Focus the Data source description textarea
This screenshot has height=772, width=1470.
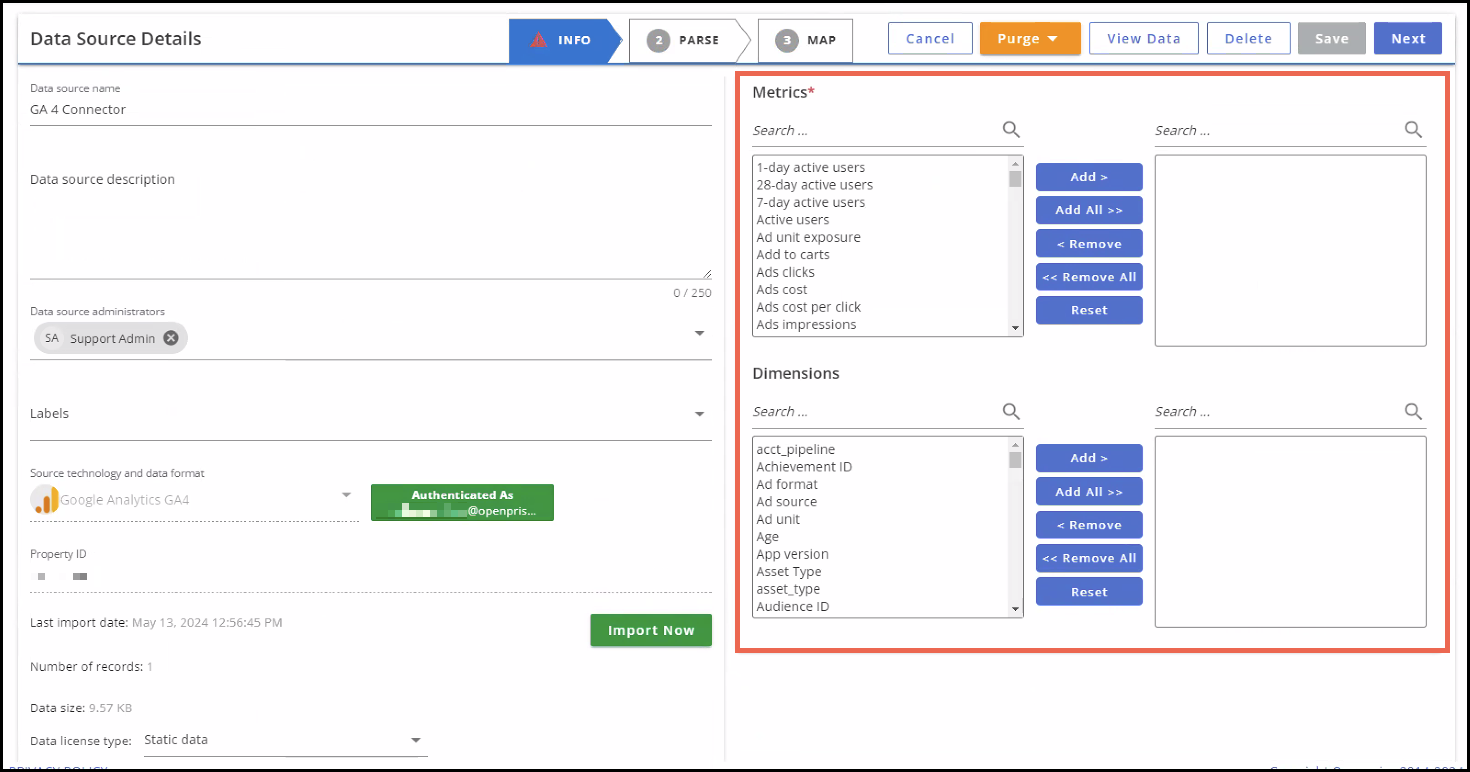pyautogui.click(x=370, y=225)
